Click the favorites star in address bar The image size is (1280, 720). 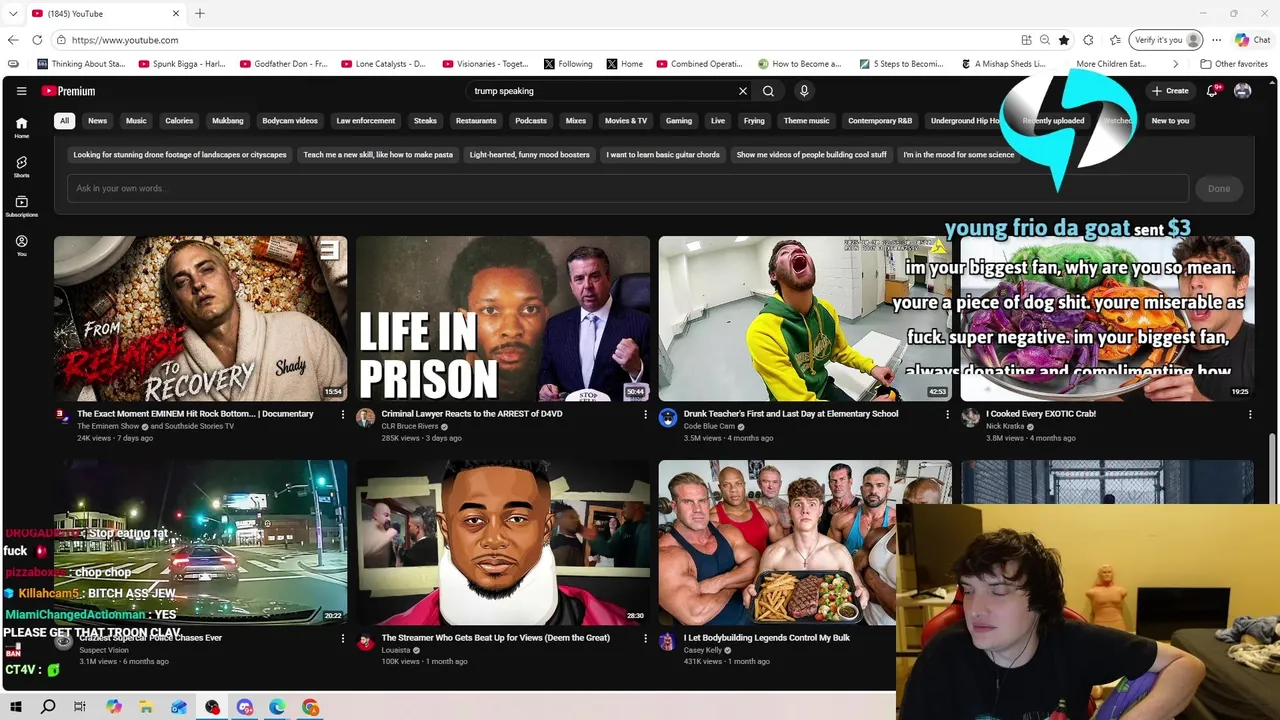point(1064,40)
